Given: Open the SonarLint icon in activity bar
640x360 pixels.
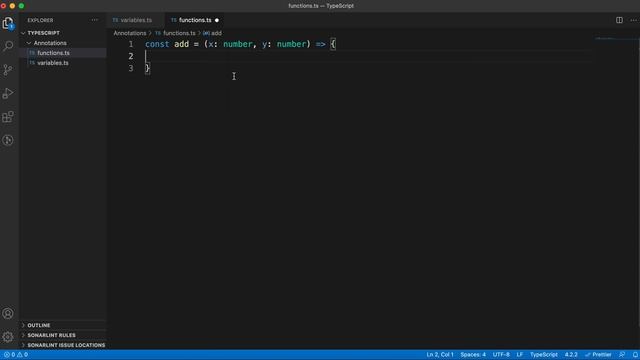Looking at the screenshot, I should click(x=8, y=140).
